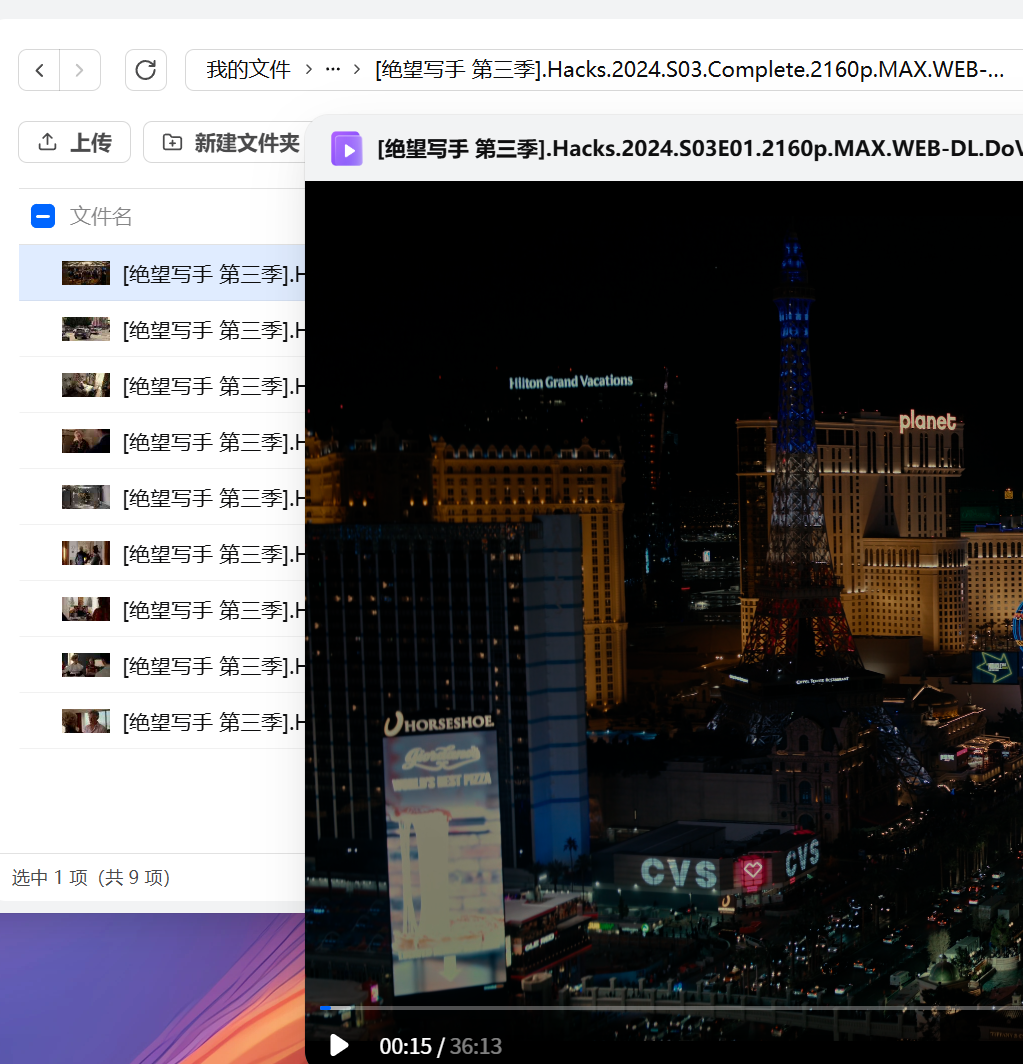Open the third video file's thumbnail
The height and width of the screenshot is (1064, 1023).
[86, 385]
